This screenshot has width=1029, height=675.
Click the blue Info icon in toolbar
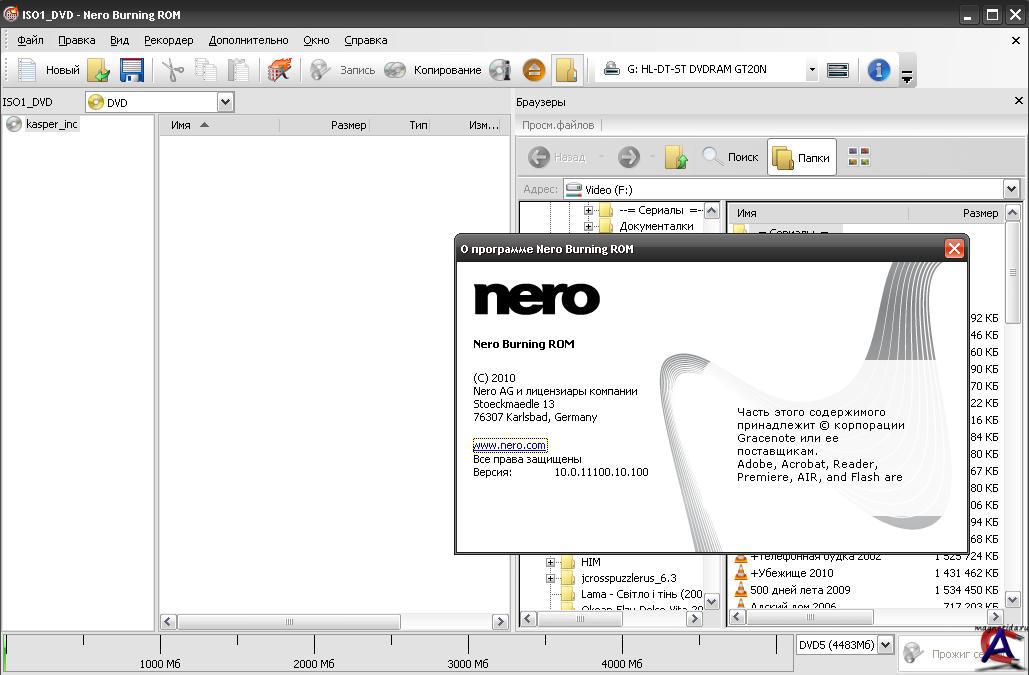(878, 70)
